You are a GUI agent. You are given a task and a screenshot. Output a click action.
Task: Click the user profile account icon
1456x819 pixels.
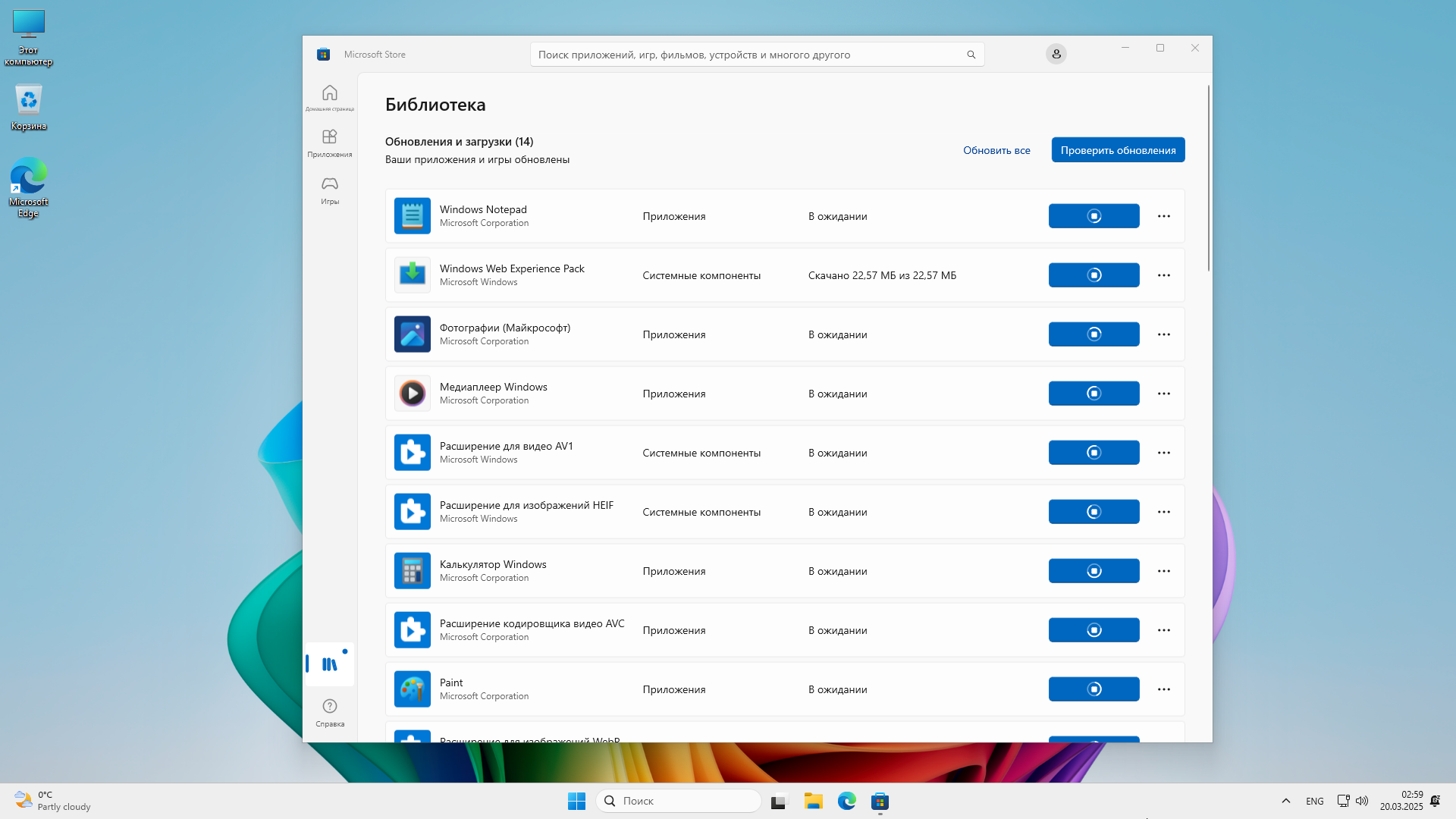tap(1056, 54)
